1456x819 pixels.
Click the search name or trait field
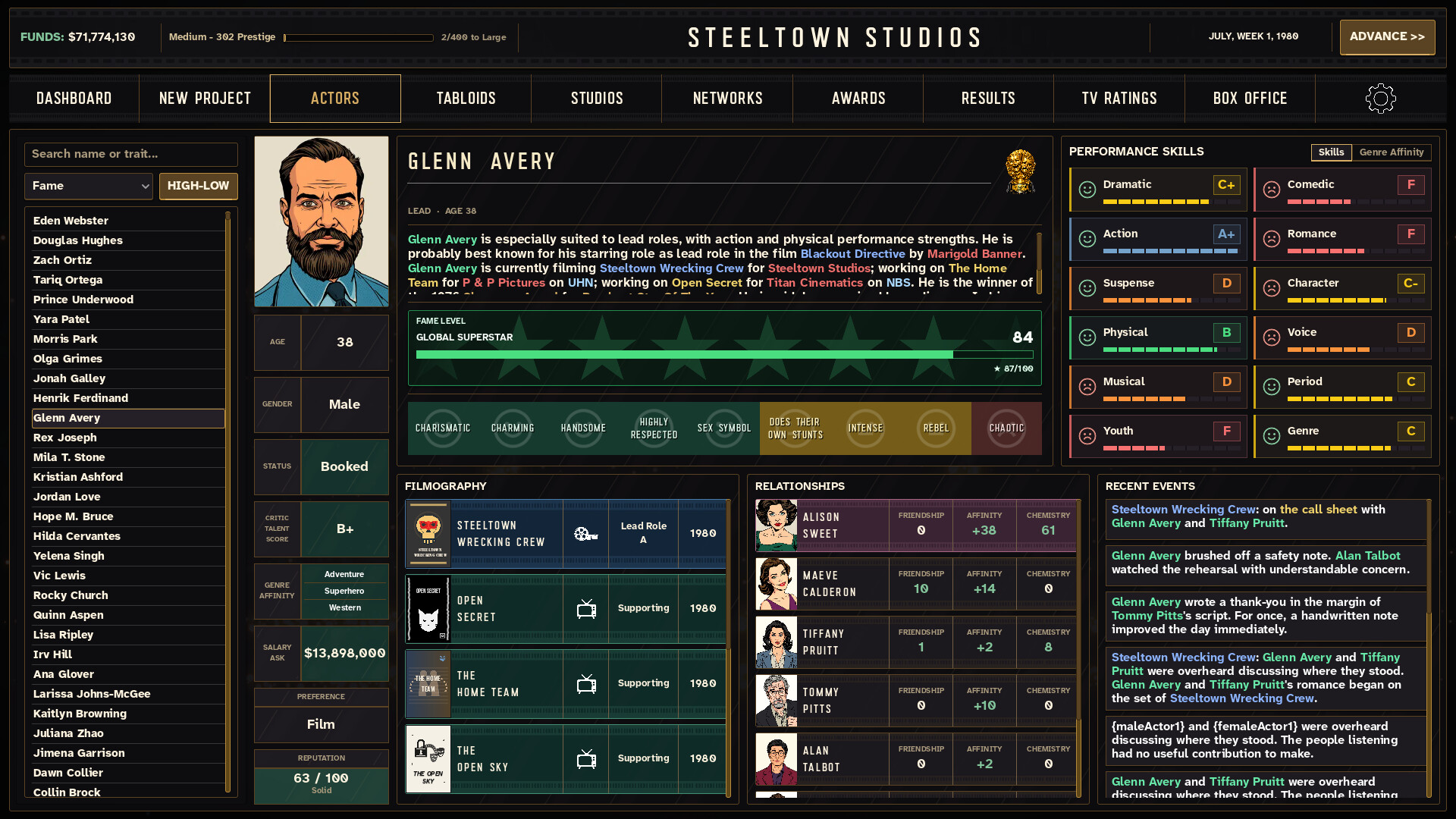pyautogui.click(x=131, y=154)
